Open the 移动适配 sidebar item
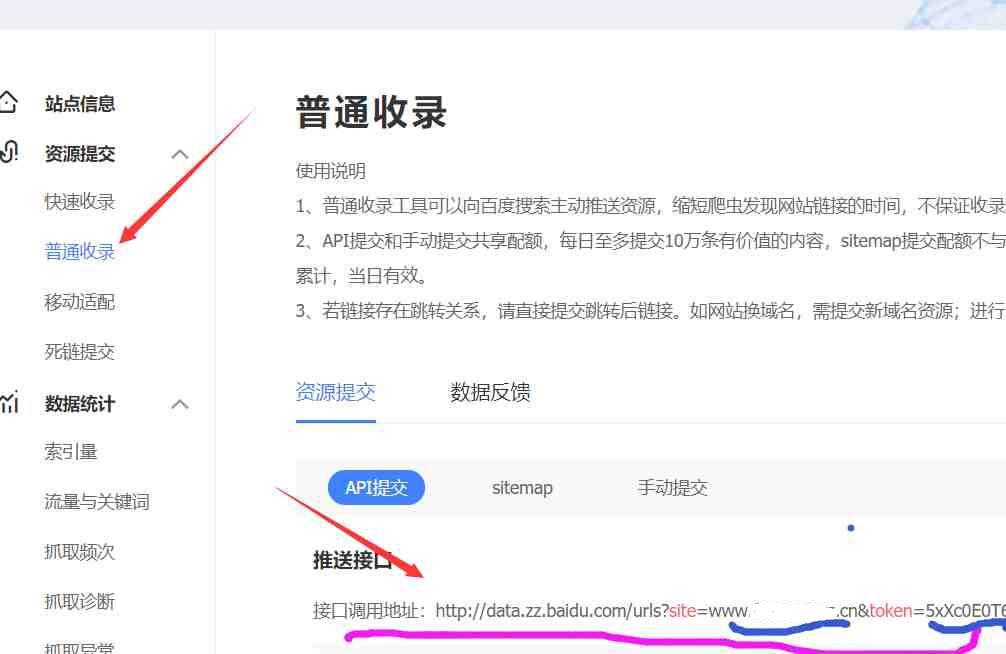The width and height of the screenshot is (1006, 654). point(80,302)
